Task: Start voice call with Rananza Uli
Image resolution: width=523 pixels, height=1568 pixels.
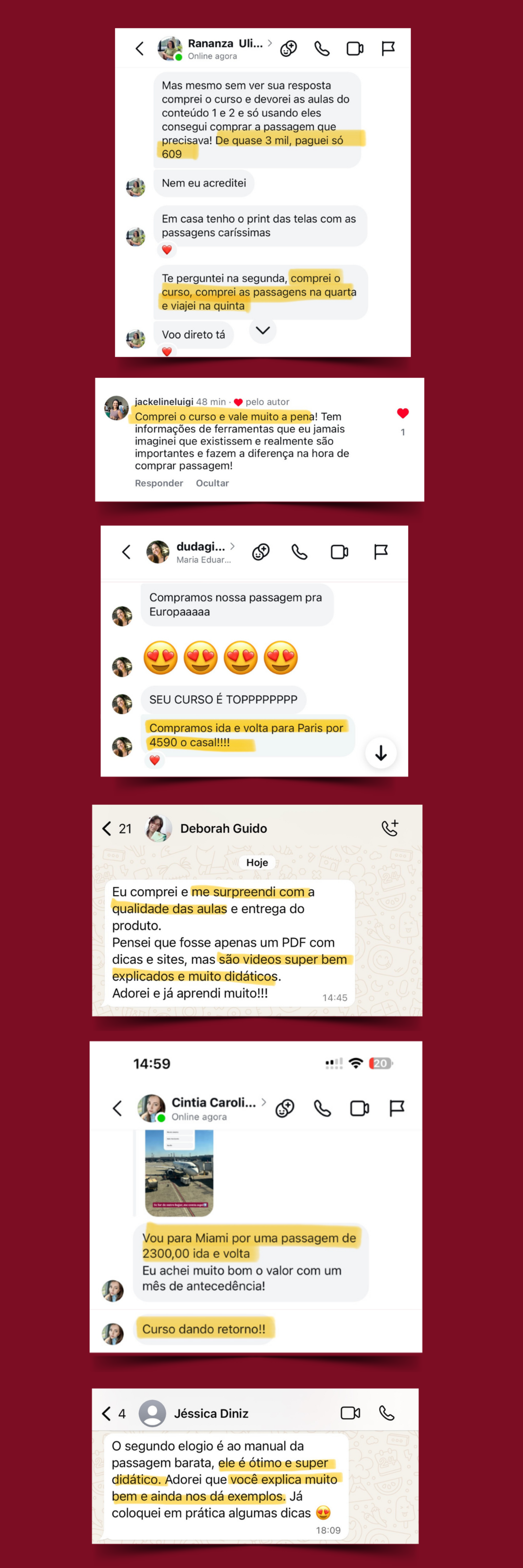Action: click(321, 49)
